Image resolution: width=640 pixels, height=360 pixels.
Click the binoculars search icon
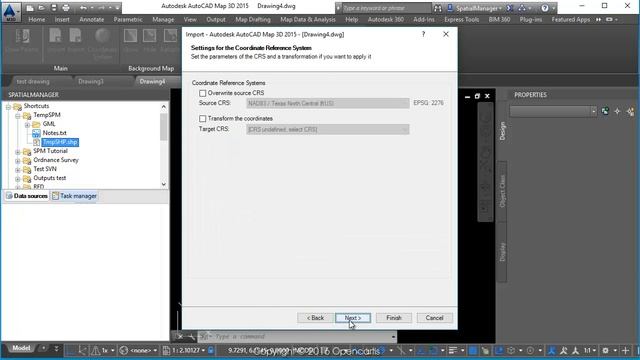438,8
